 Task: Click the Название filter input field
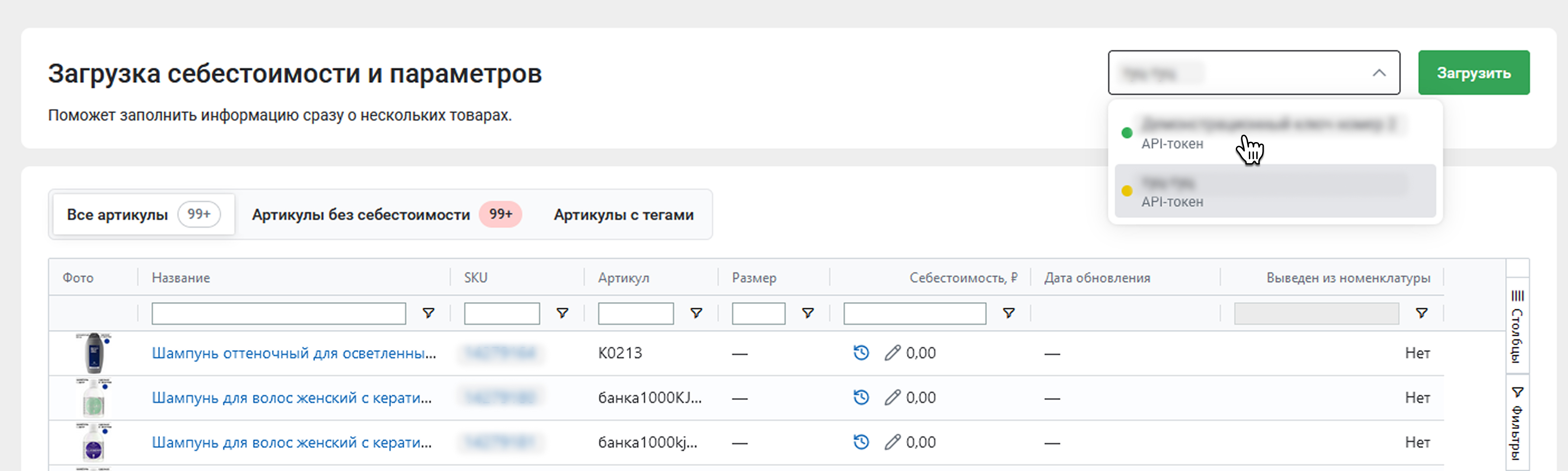click(278, 313)
